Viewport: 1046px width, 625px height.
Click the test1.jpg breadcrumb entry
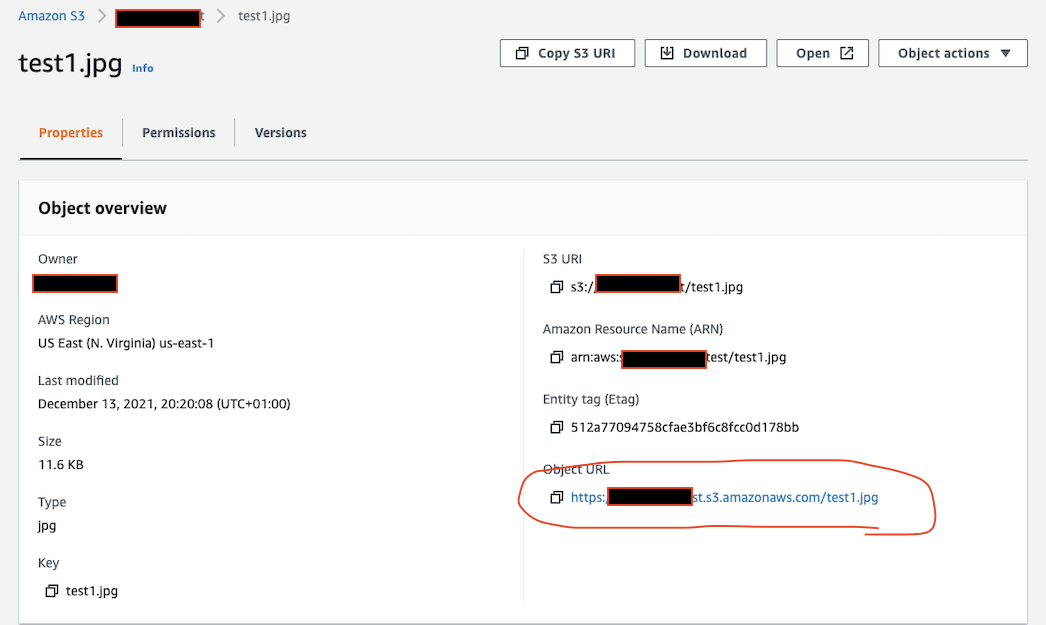[264, 17]
